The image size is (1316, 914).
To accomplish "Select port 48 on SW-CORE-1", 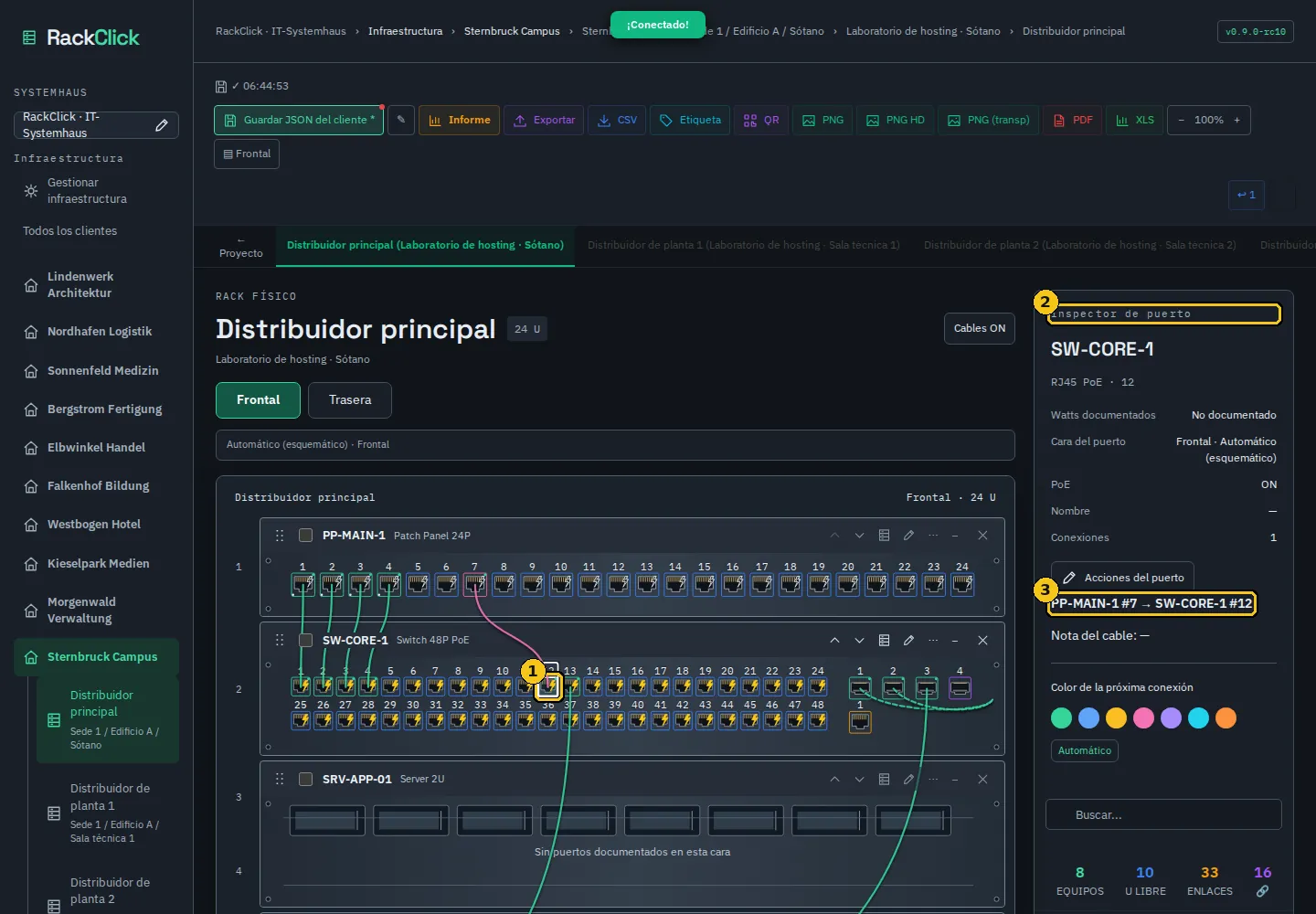I will click(x=818, y=720).
